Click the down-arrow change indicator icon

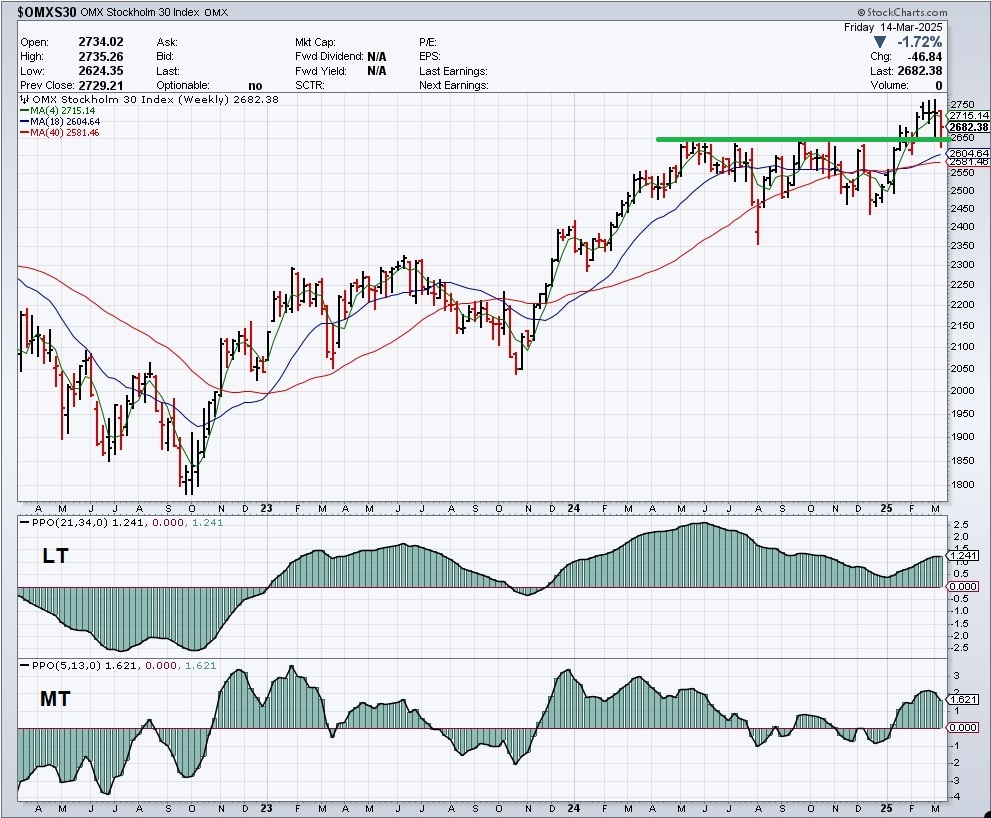pyautogui.click(x=880, y=42)
